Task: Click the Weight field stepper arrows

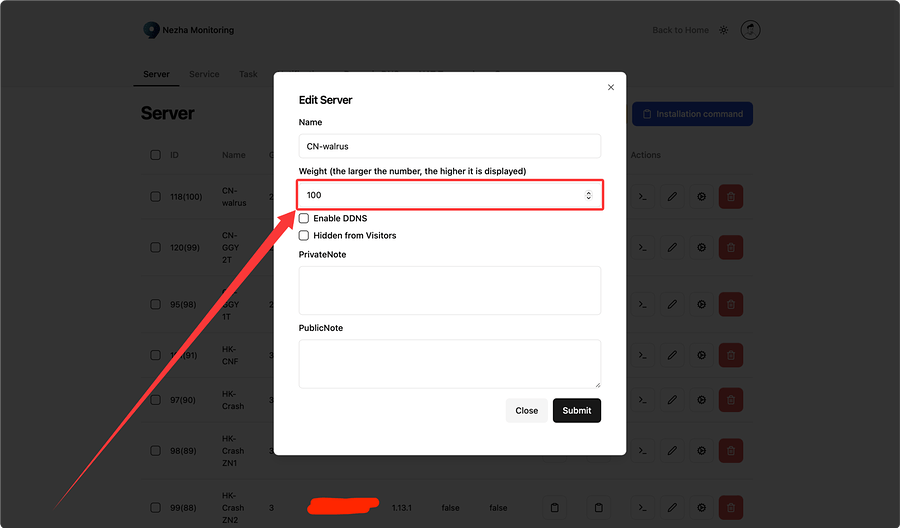Action: [x=588, y=195]
